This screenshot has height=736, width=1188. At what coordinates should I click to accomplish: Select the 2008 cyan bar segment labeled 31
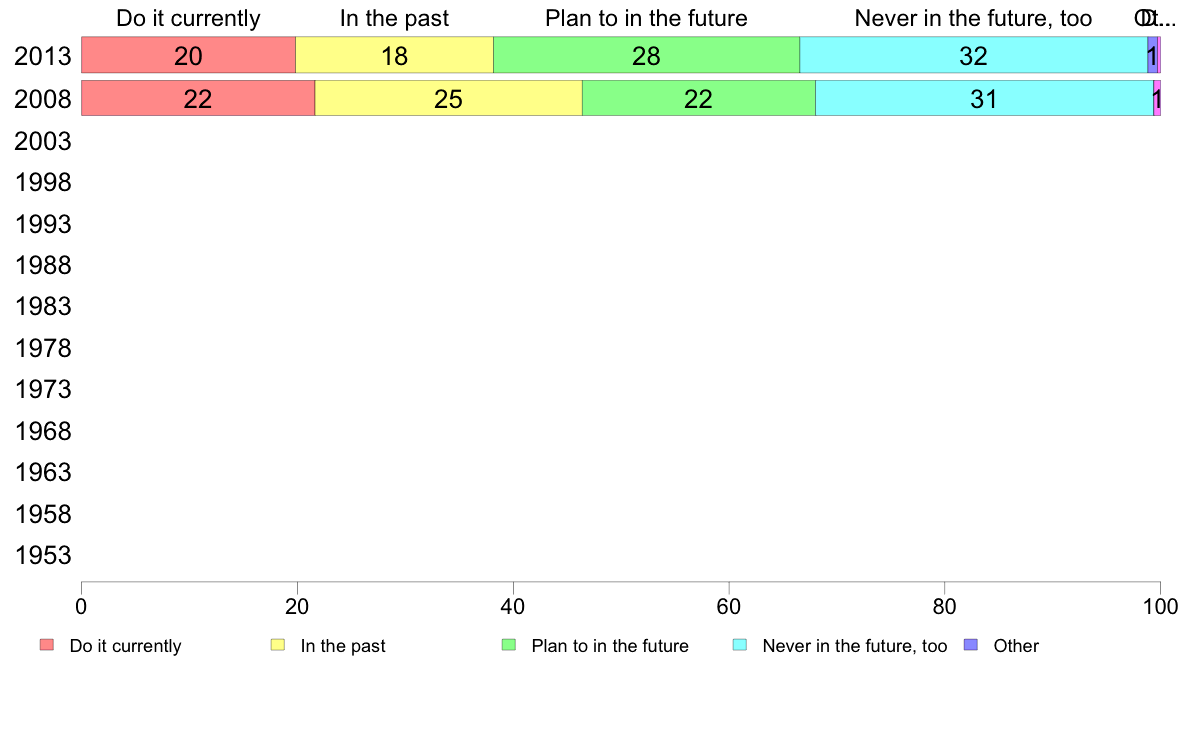point(984,99)
